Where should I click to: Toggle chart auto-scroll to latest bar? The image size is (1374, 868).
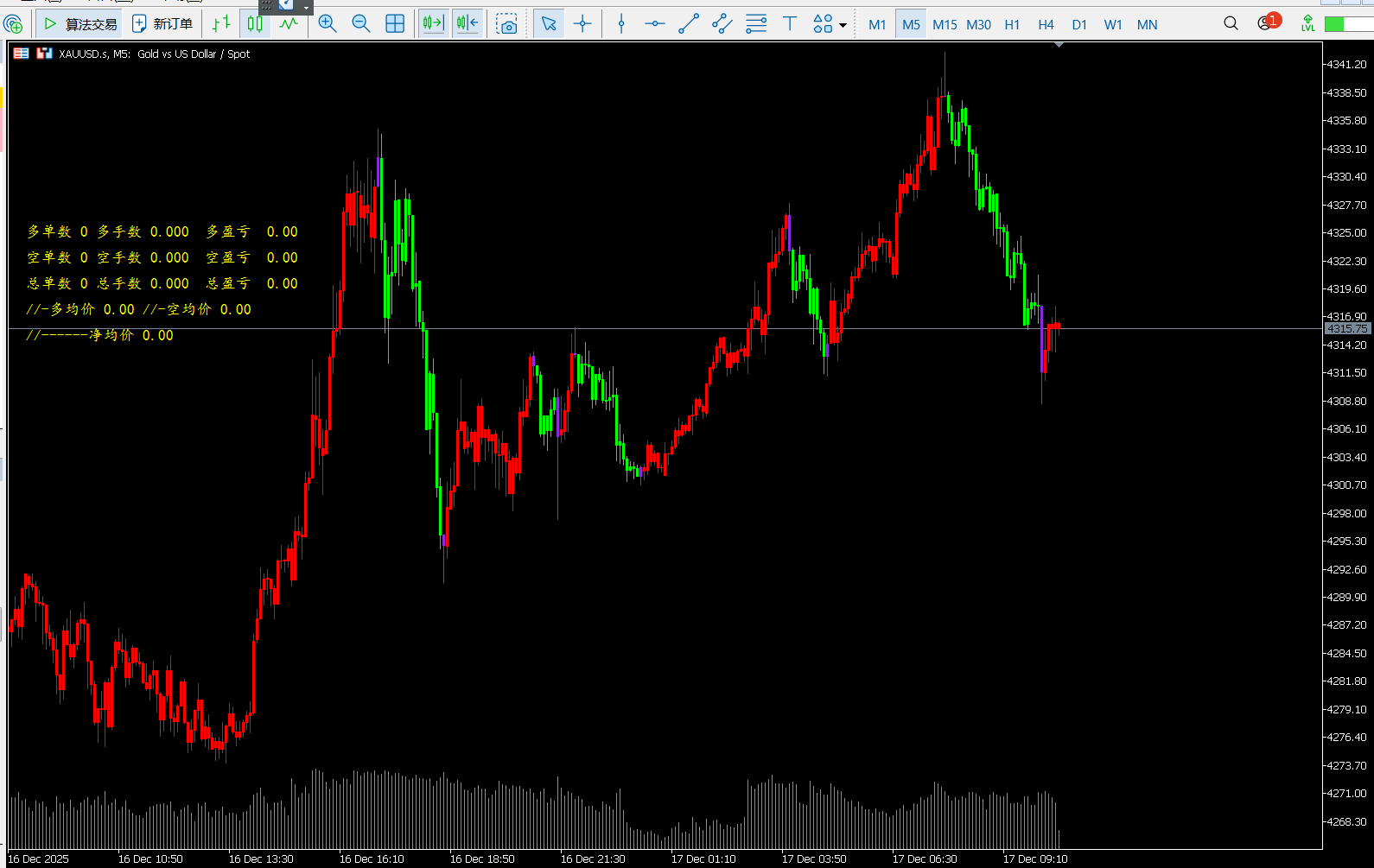tap(433, 24)
